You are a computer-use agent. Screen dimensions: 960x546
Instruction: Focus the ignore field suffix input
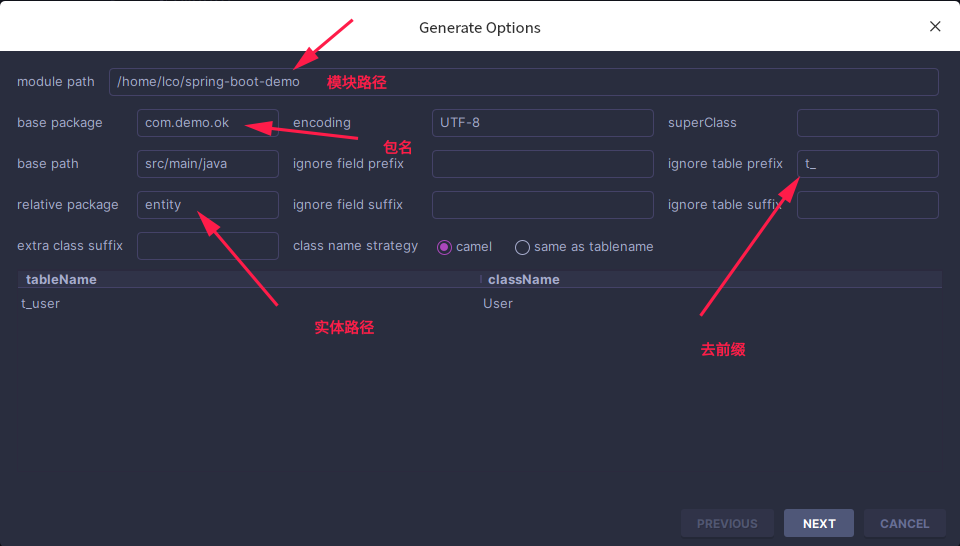[x=542, y=205]
